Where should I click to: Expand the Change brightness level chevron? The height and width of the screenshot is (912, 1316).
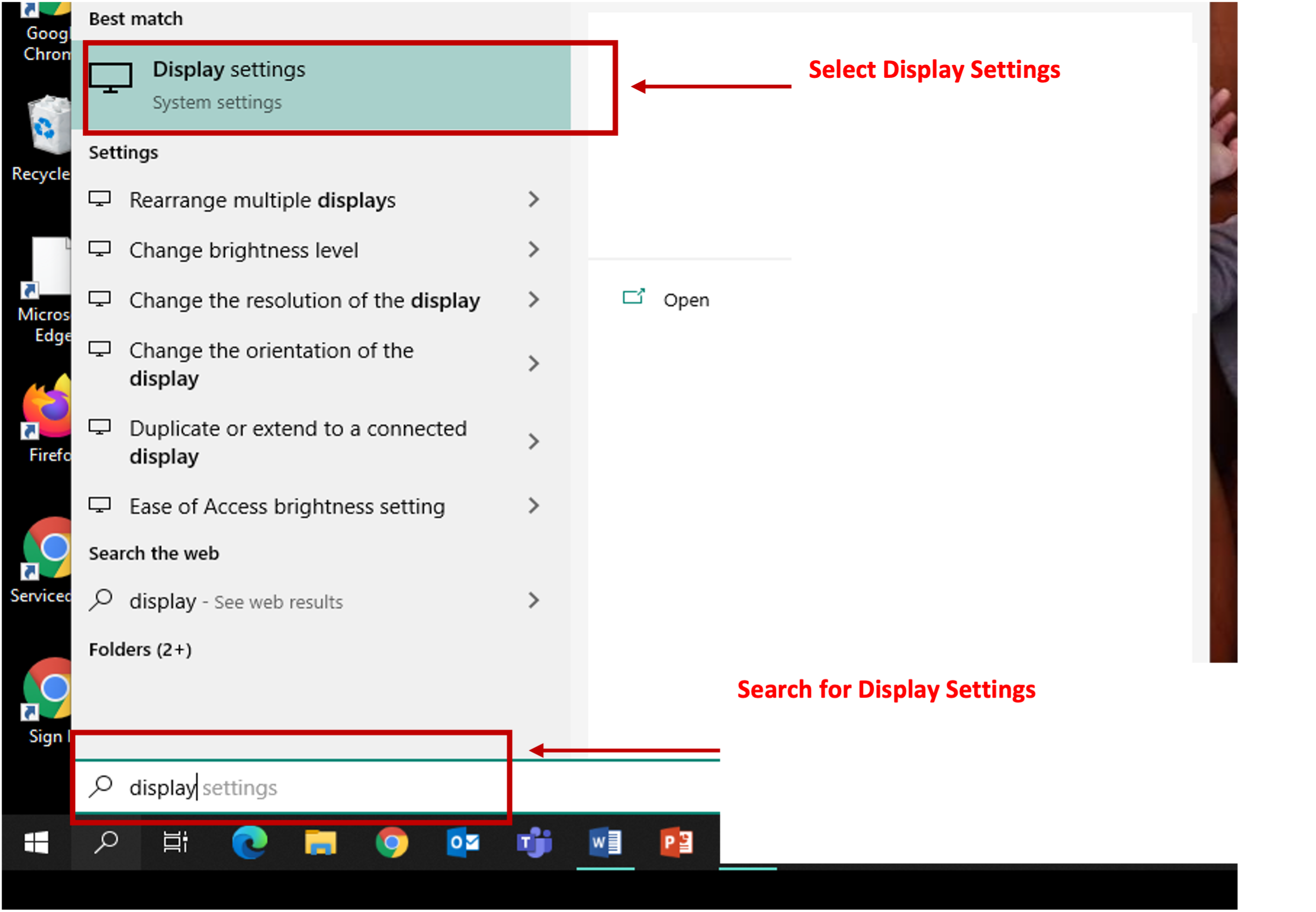point(533,249)
